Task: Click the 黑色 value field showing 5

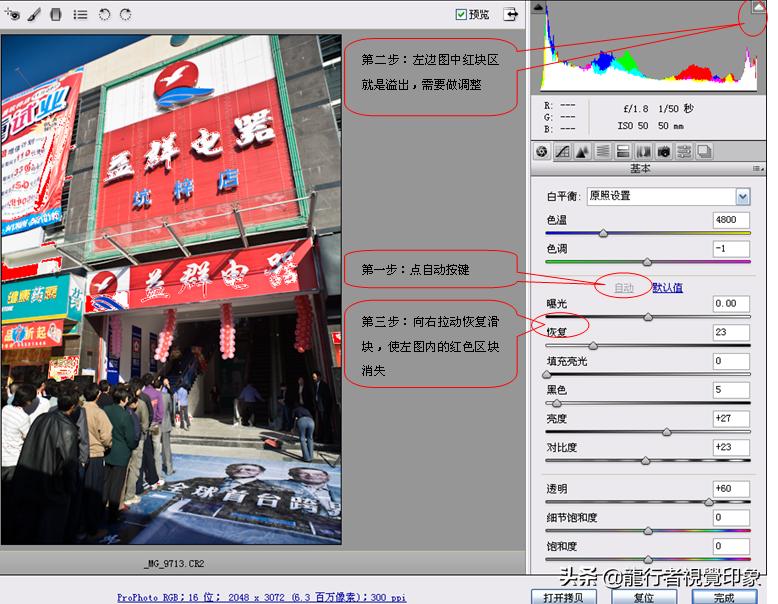Action: point(731,390)
